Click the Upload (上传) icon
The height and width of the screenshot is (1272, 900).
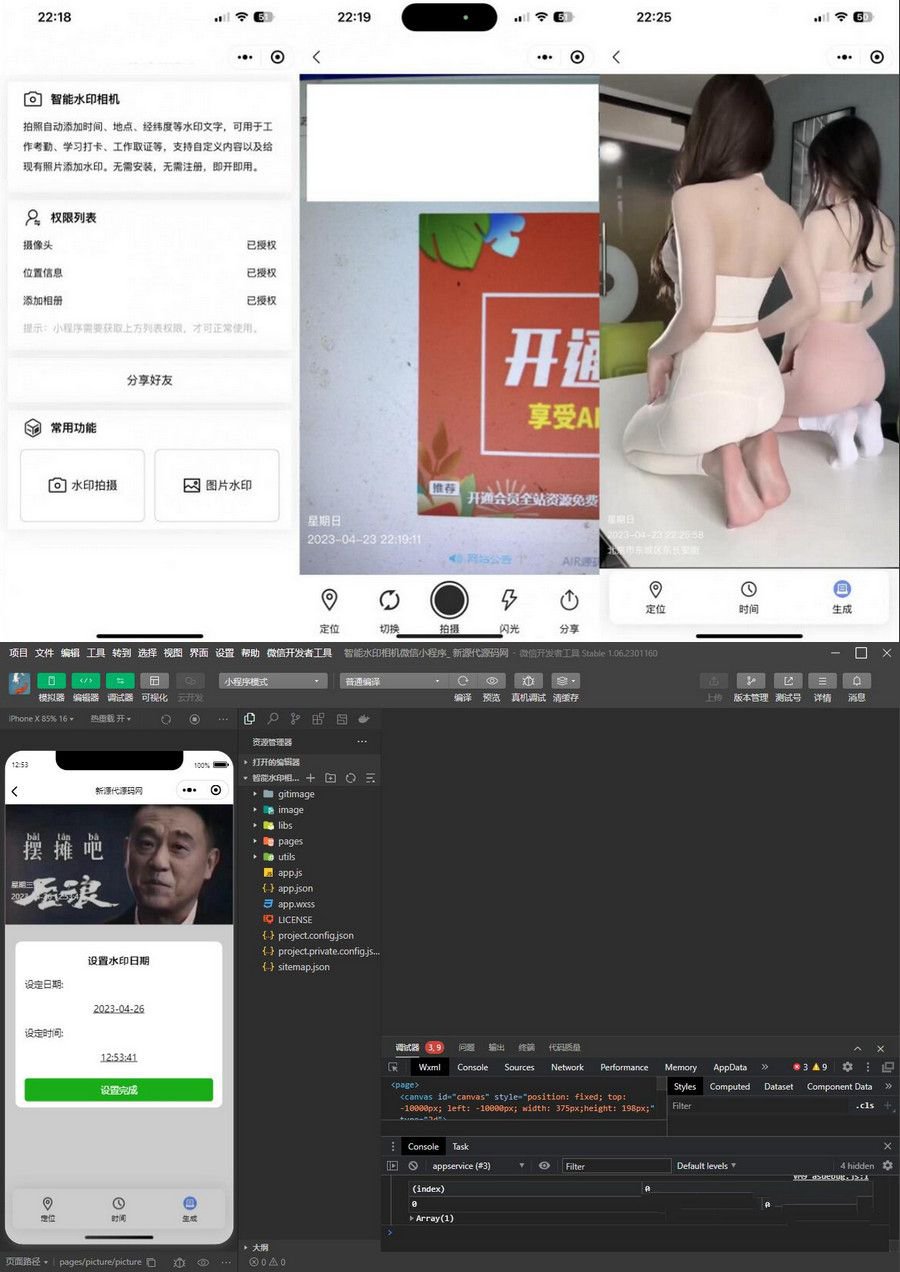tap(713, 680)
